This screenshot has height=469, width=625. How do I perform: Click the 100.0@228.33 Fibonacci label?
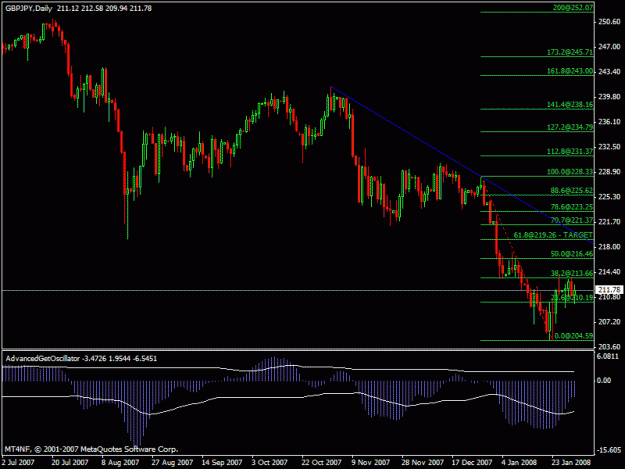(x=570, y=172)
